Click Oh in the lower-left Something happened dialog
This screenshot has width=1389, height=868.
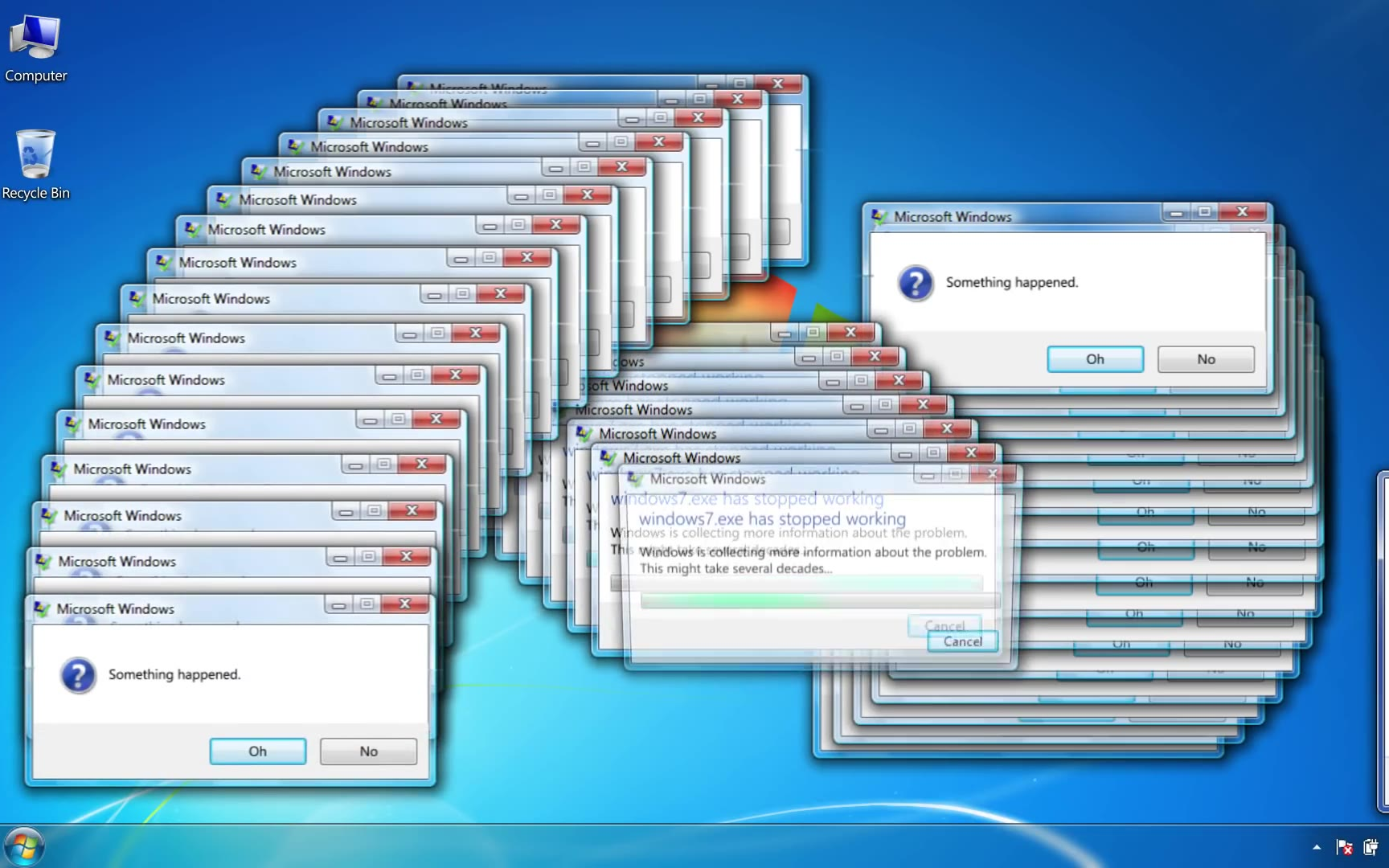[x=258, y=751]
